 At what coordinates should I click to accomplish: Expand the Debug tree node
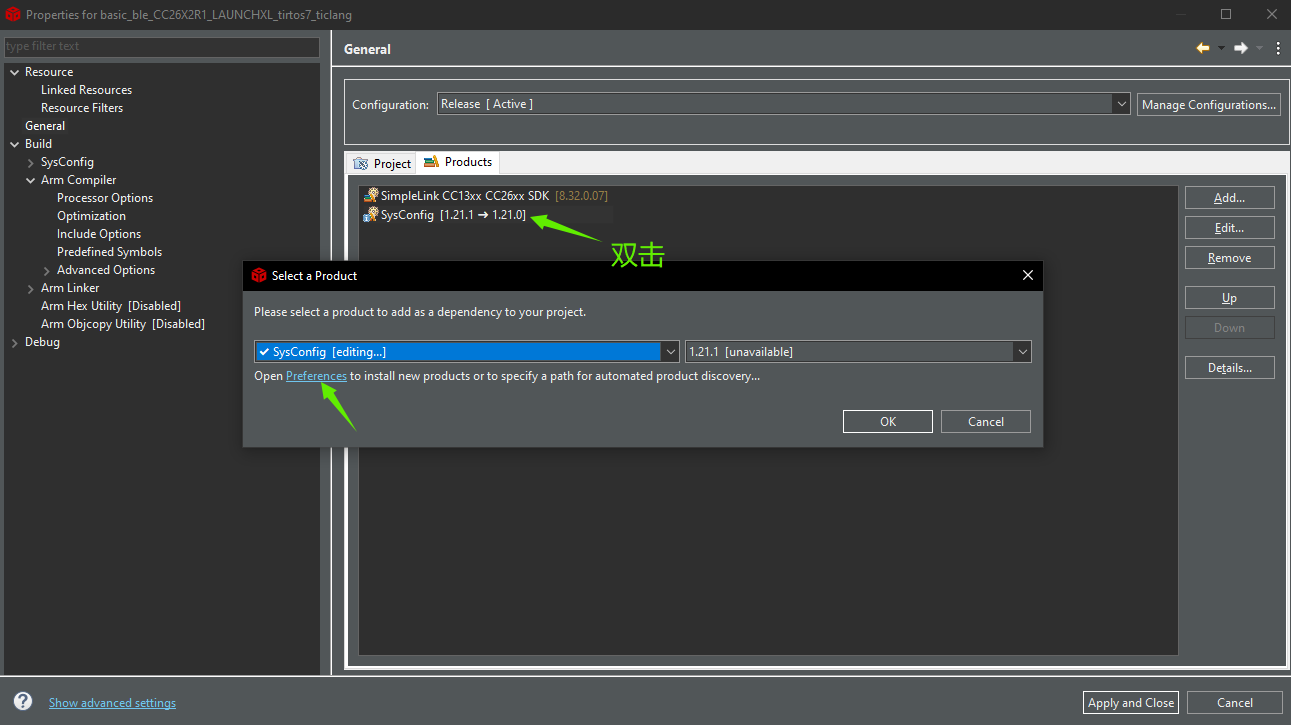coord(15,342)
